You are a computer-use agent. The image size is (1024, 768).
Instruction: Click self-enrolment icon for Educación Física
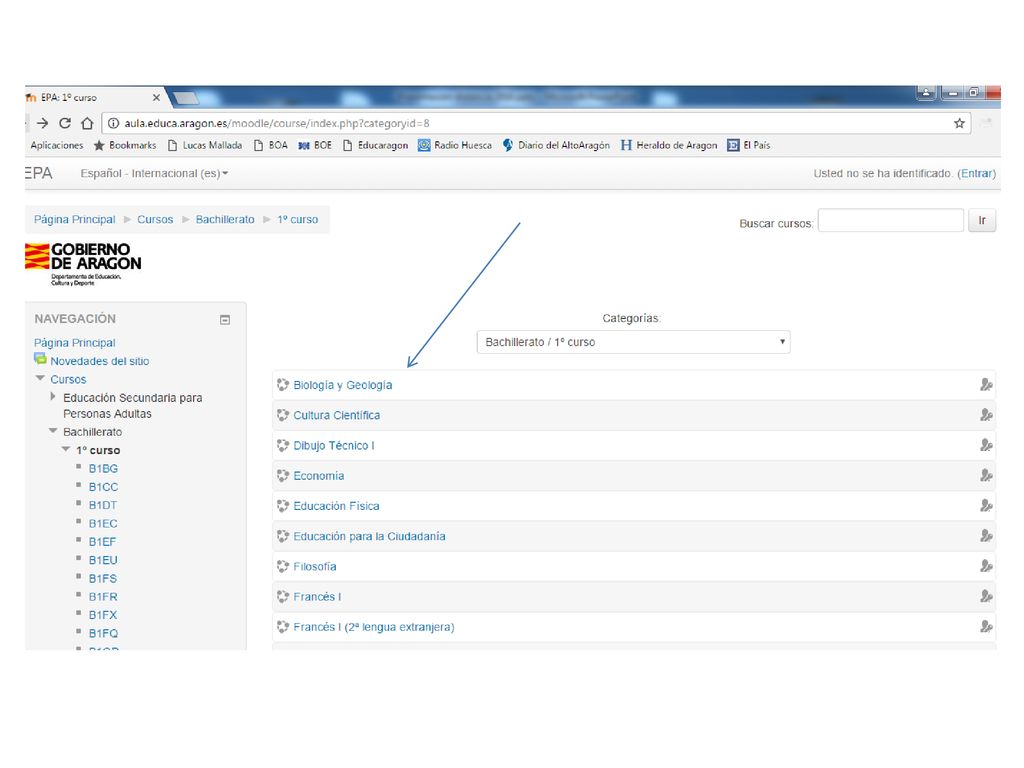coord(986,505)
